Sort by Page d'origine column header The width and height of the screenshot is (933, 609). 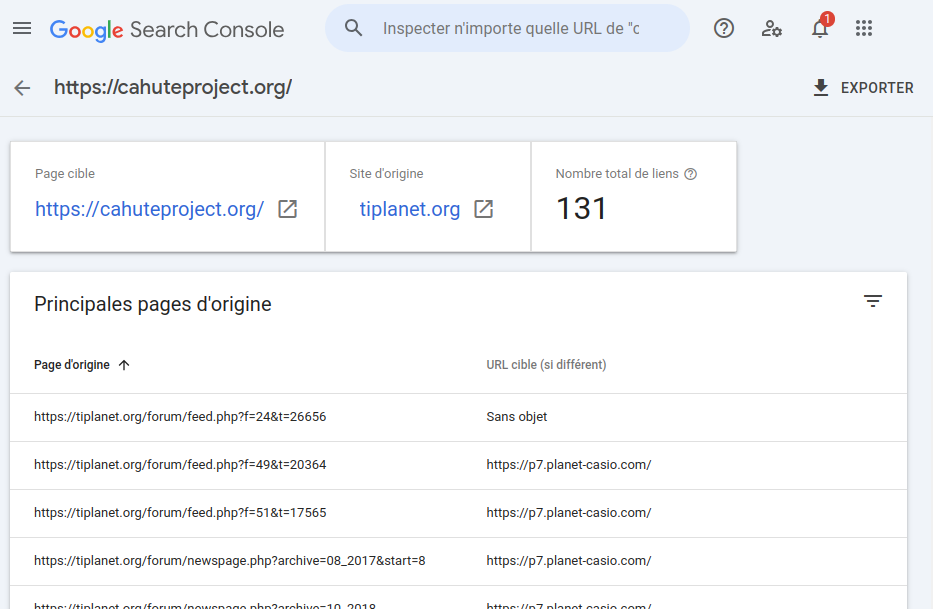pos(72,365)
